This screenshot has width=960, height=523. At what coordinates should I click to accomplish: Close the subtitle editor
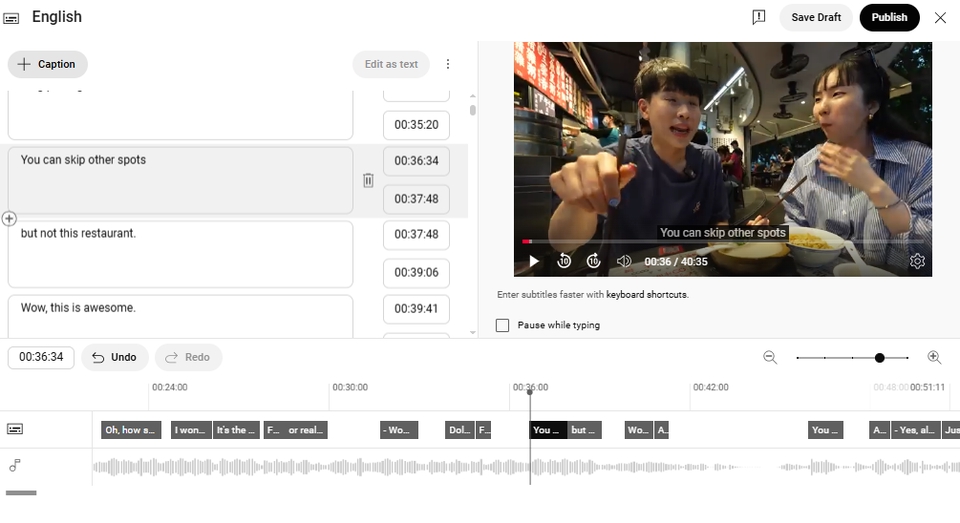(940, 18)
